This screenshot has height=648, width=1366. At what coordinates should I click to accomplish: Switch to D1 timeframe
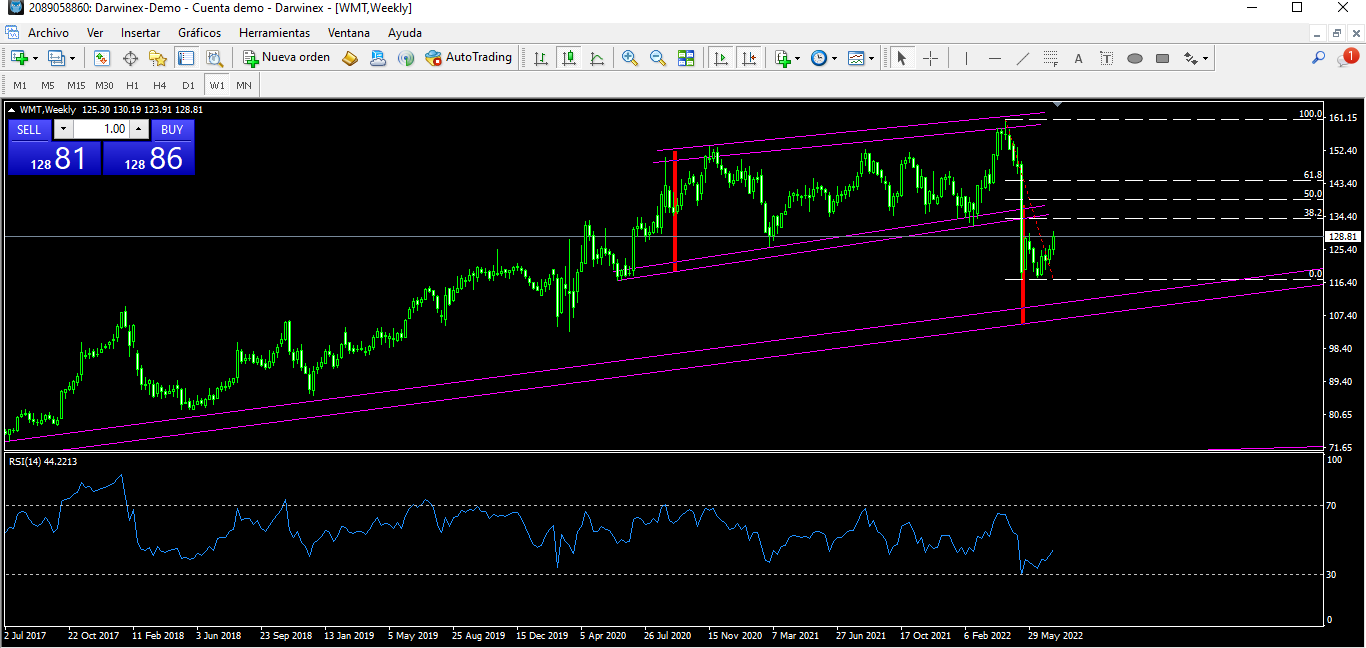(188, 85)
